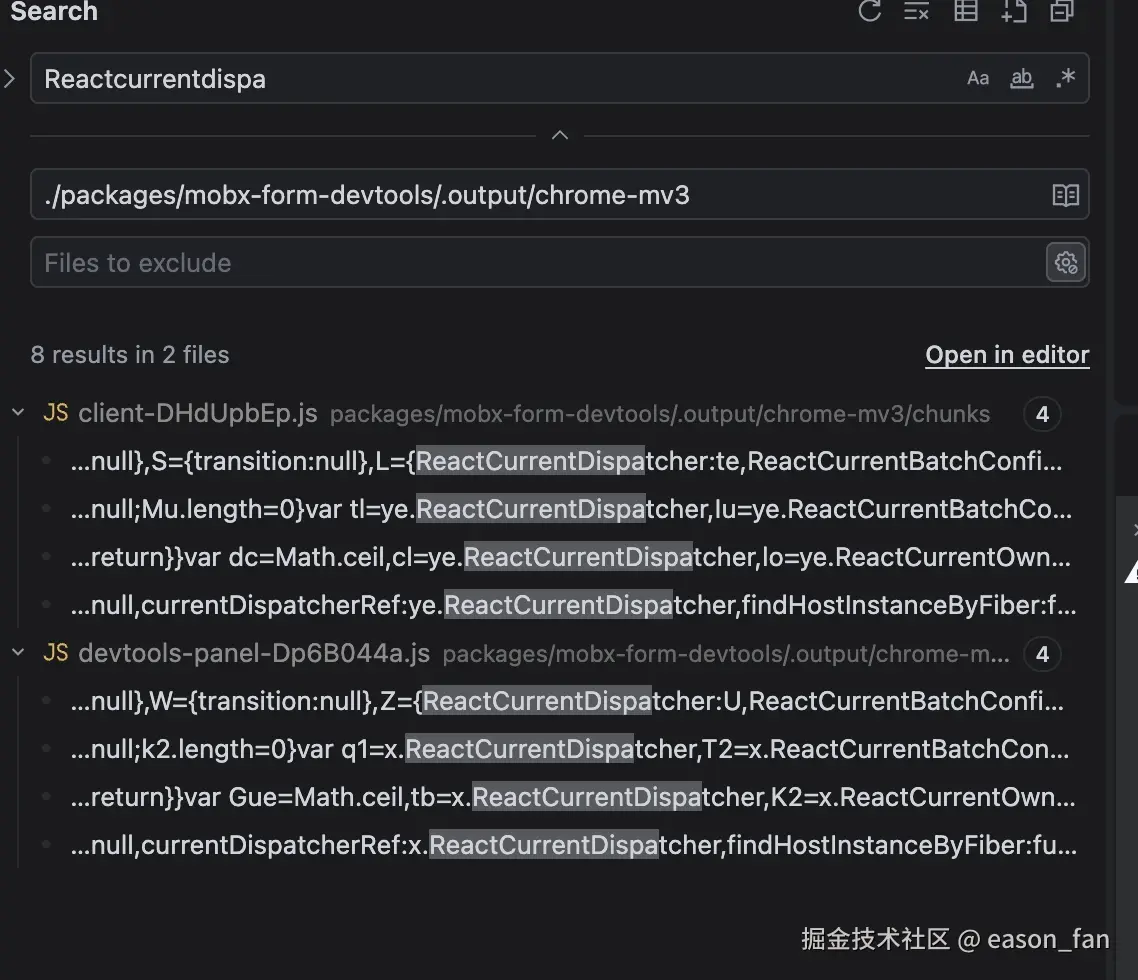Toggle exclude settings and ignore files
Image resolution: width=1138 pixels, height=980 pixels.
pyautogui.click(x=1065, y=262)
